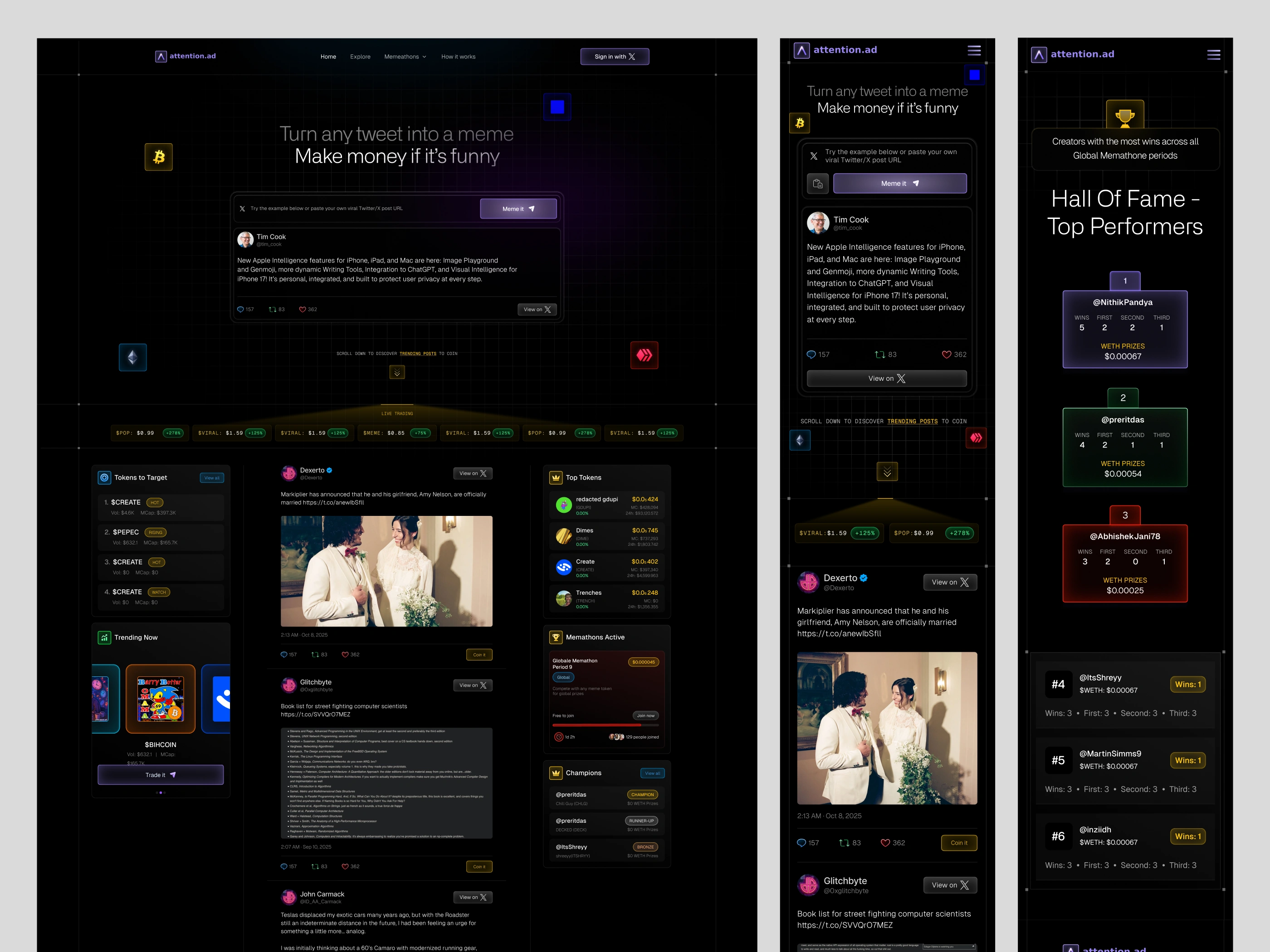The width and height of the screenshot is (1270, 952).
Task: Click the scroll-down chevron under the desktop hero
Action: pyautogui.click(x=397, y=373)
